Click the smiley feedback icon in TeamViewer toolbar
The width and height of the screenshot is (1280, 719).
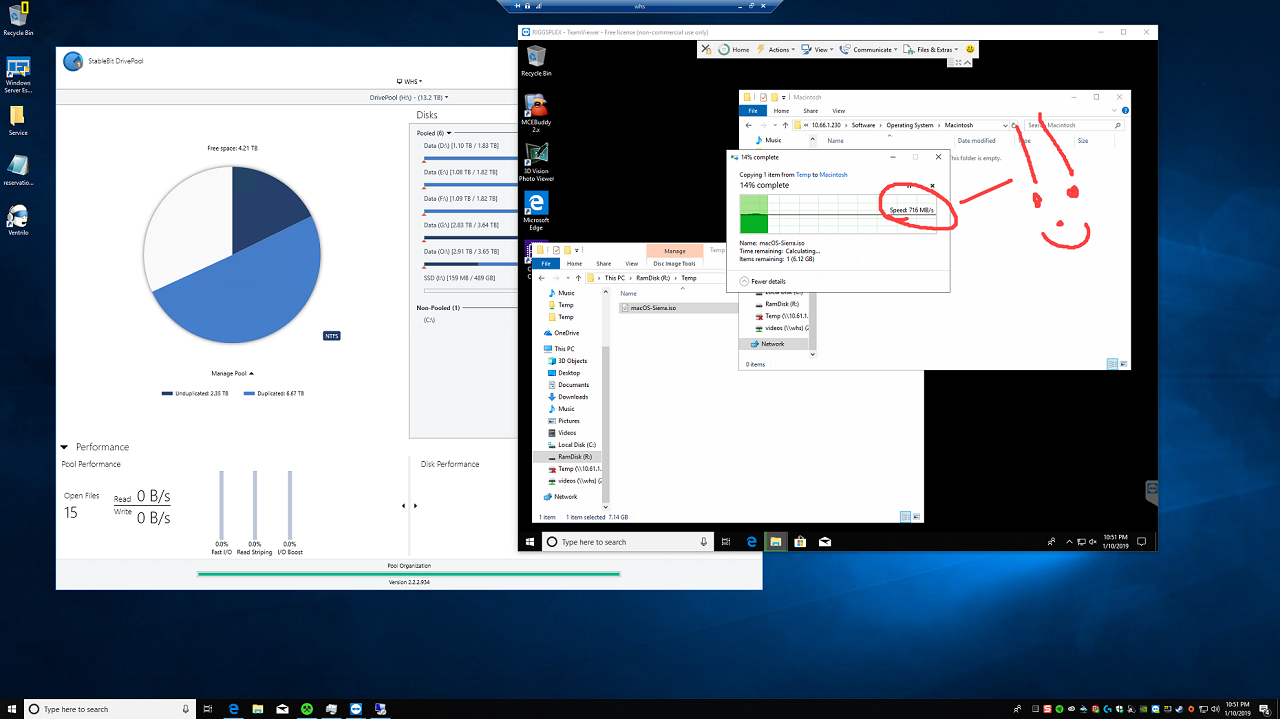pos(969,49)
